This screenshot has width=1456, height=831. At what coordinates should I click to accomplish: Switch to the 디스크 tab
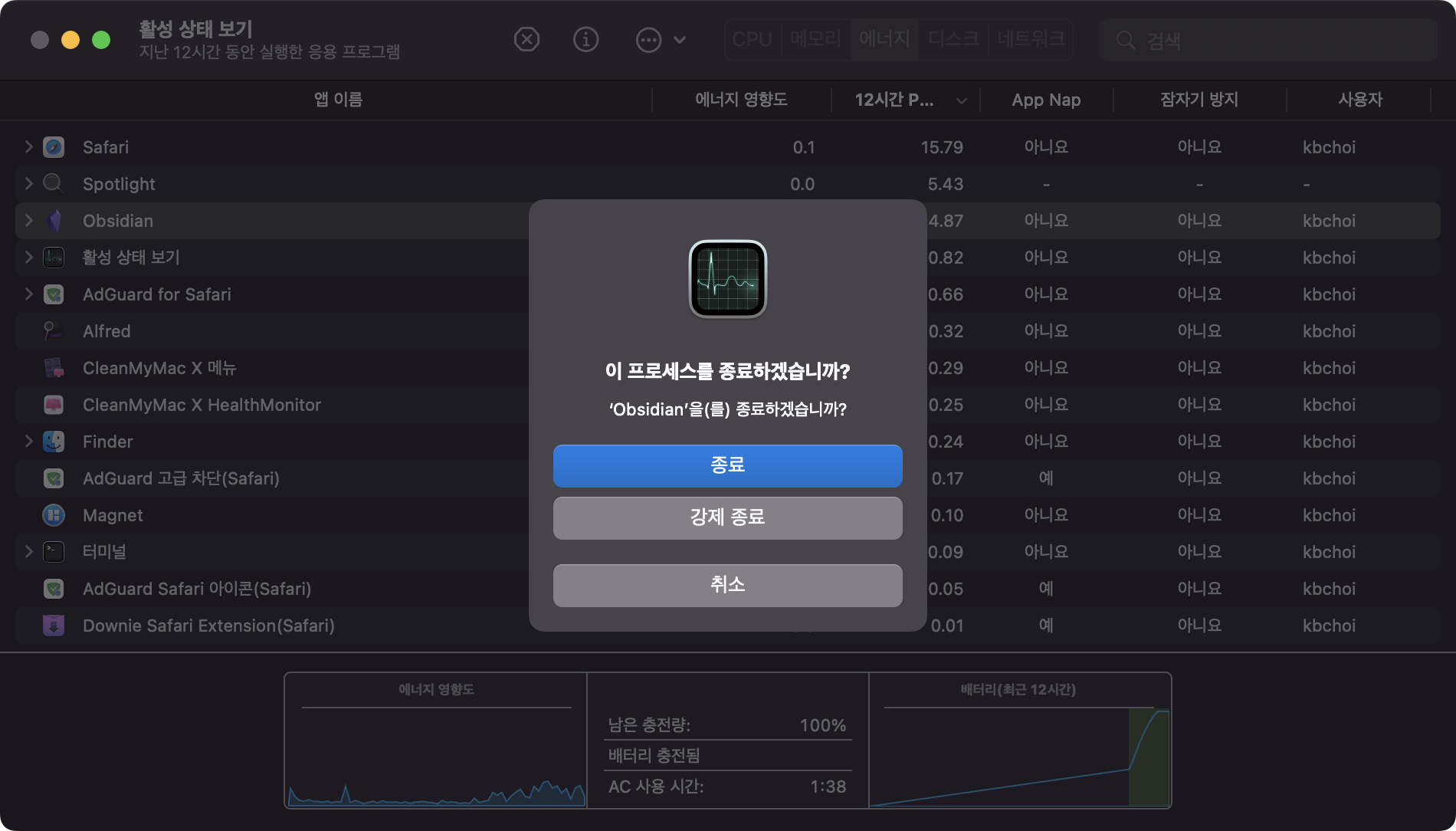[x=953, y=39]
